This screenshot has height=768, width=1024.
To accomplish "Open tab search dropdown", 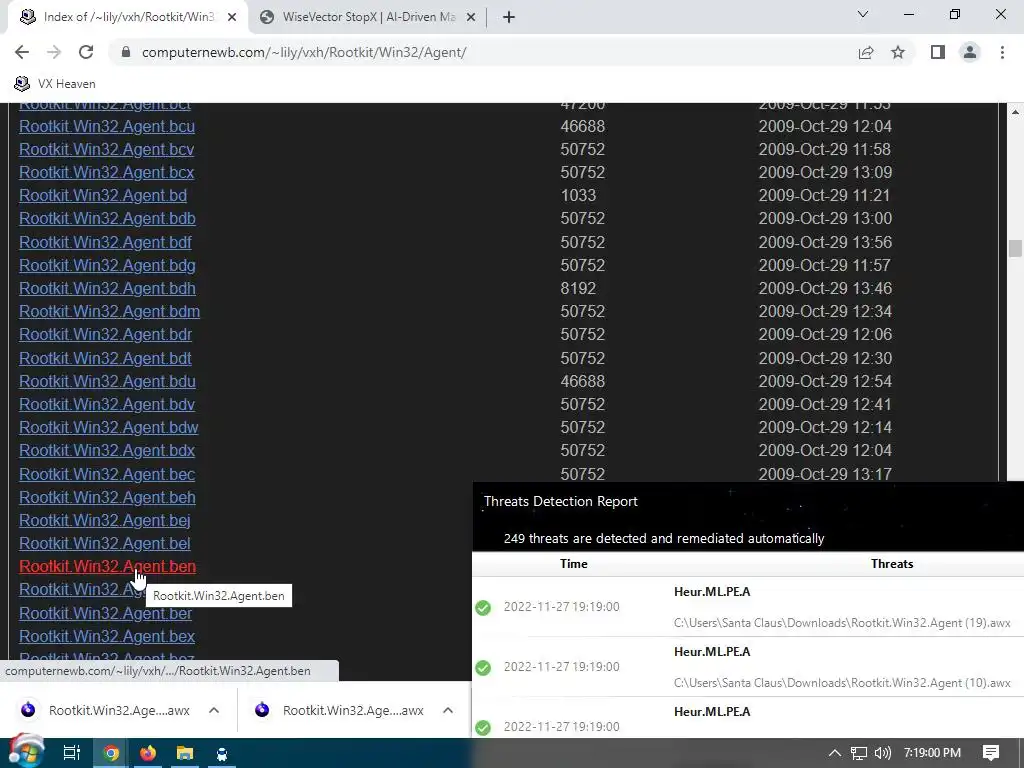I will [863, 14].
